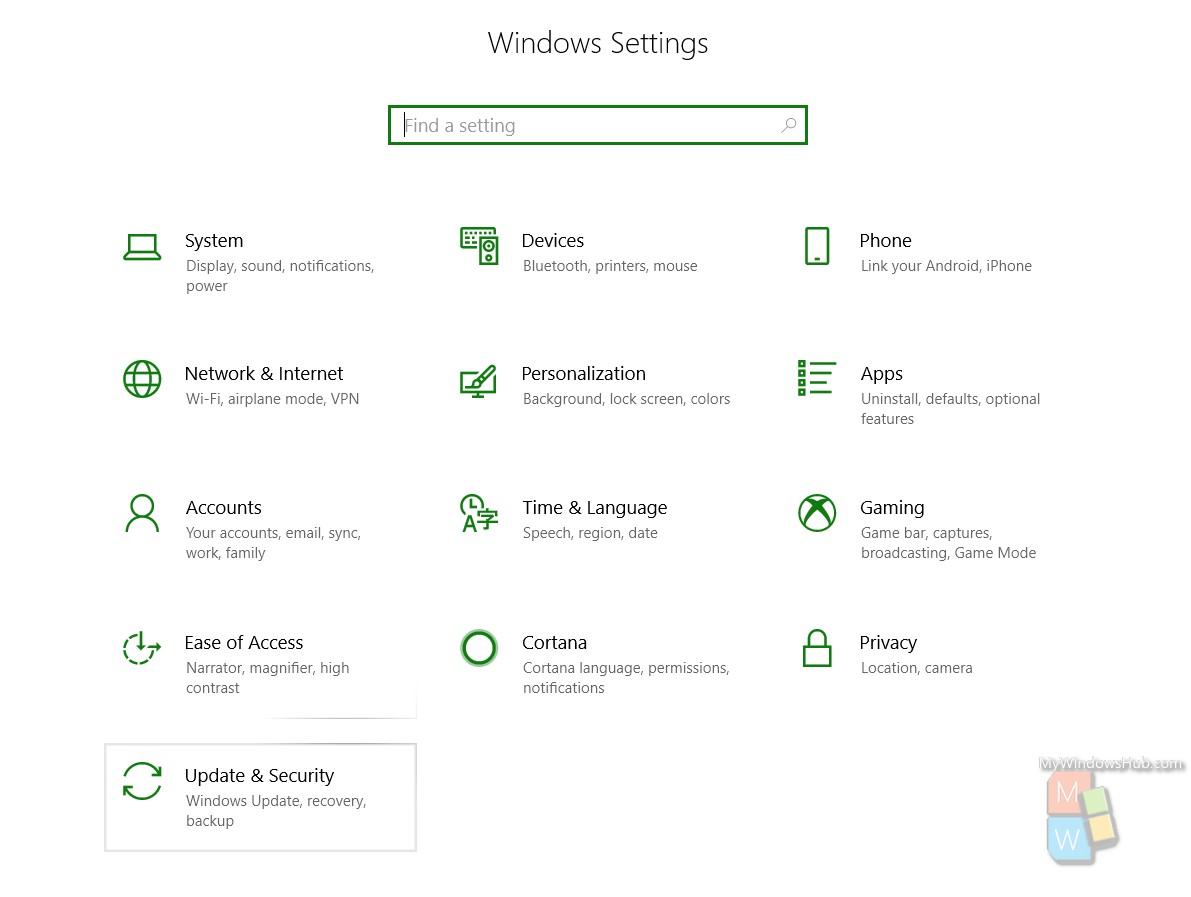
Task: Click 'Background, lock screen, colors' text
Action: coord(627,399)
